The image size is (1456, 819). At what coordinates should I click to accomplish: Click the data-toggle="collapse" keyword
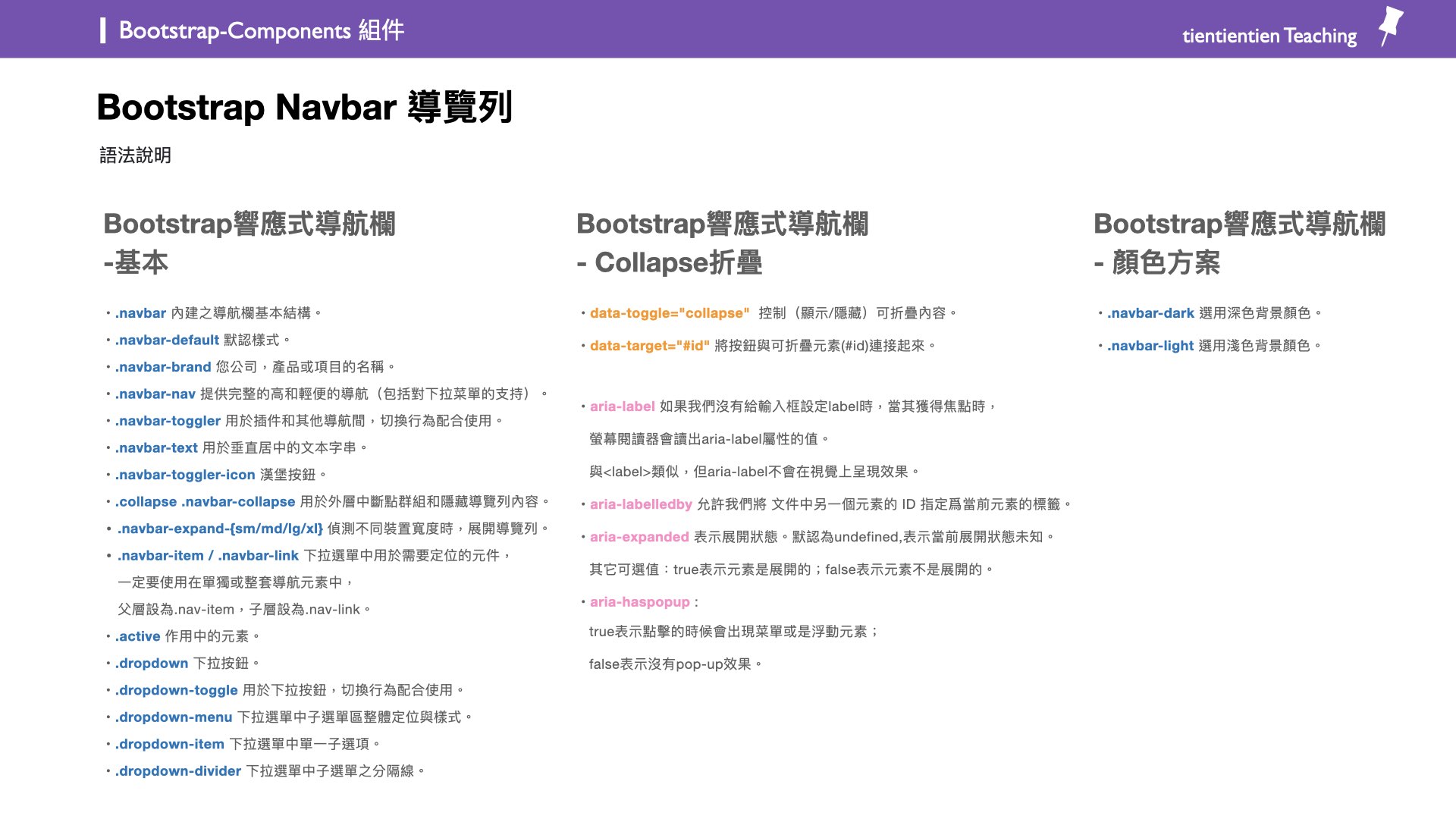(x=670, y=312)
